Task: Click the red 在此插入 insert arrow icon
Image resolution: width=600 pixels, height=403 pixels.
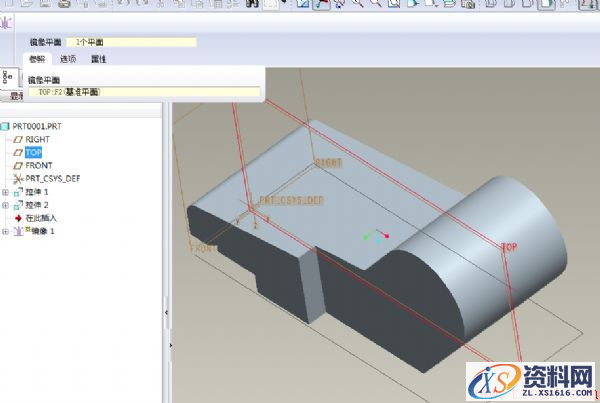Action: point(17,217)
